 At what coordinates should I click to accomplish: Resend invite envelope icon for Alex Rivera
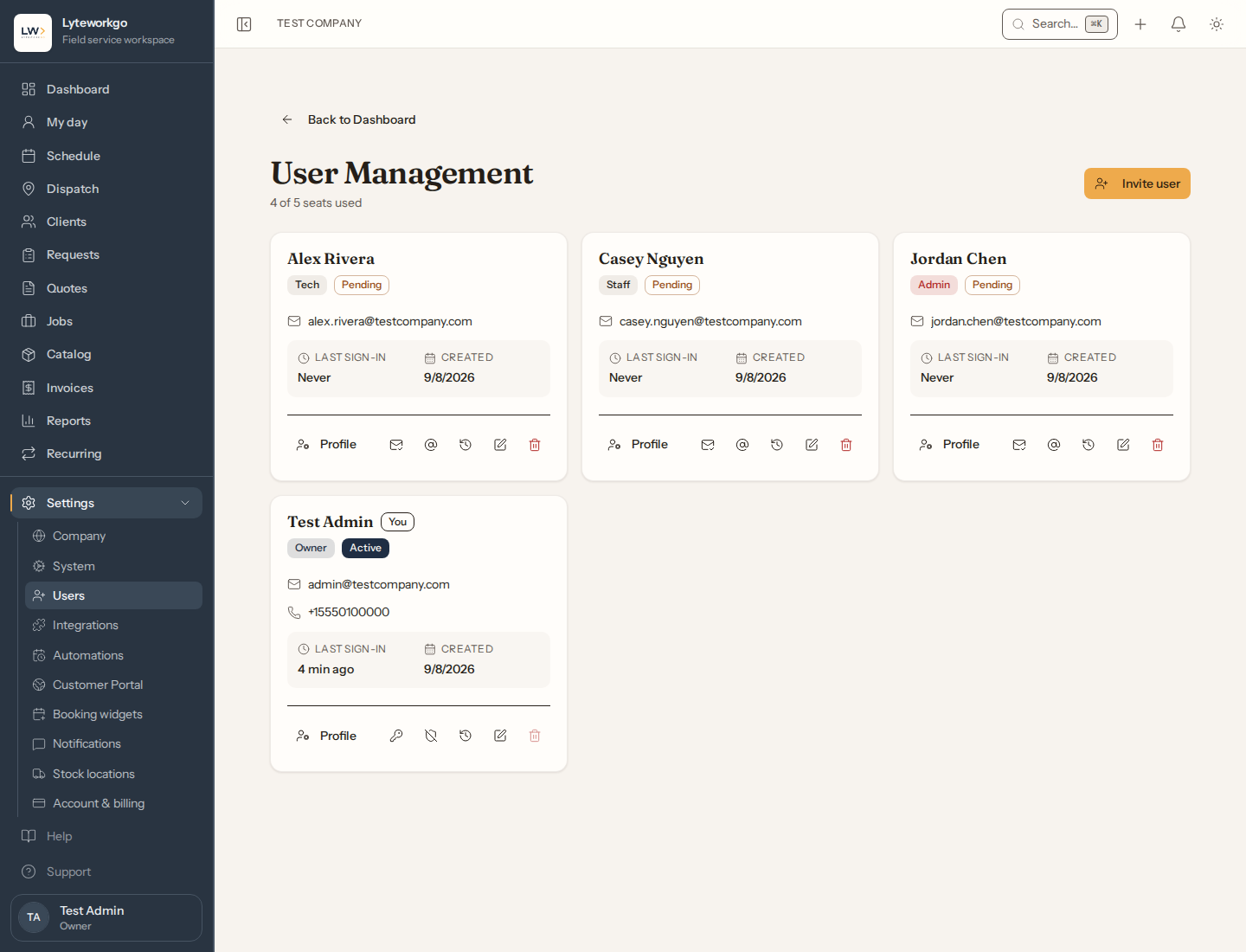coord(396,445)
